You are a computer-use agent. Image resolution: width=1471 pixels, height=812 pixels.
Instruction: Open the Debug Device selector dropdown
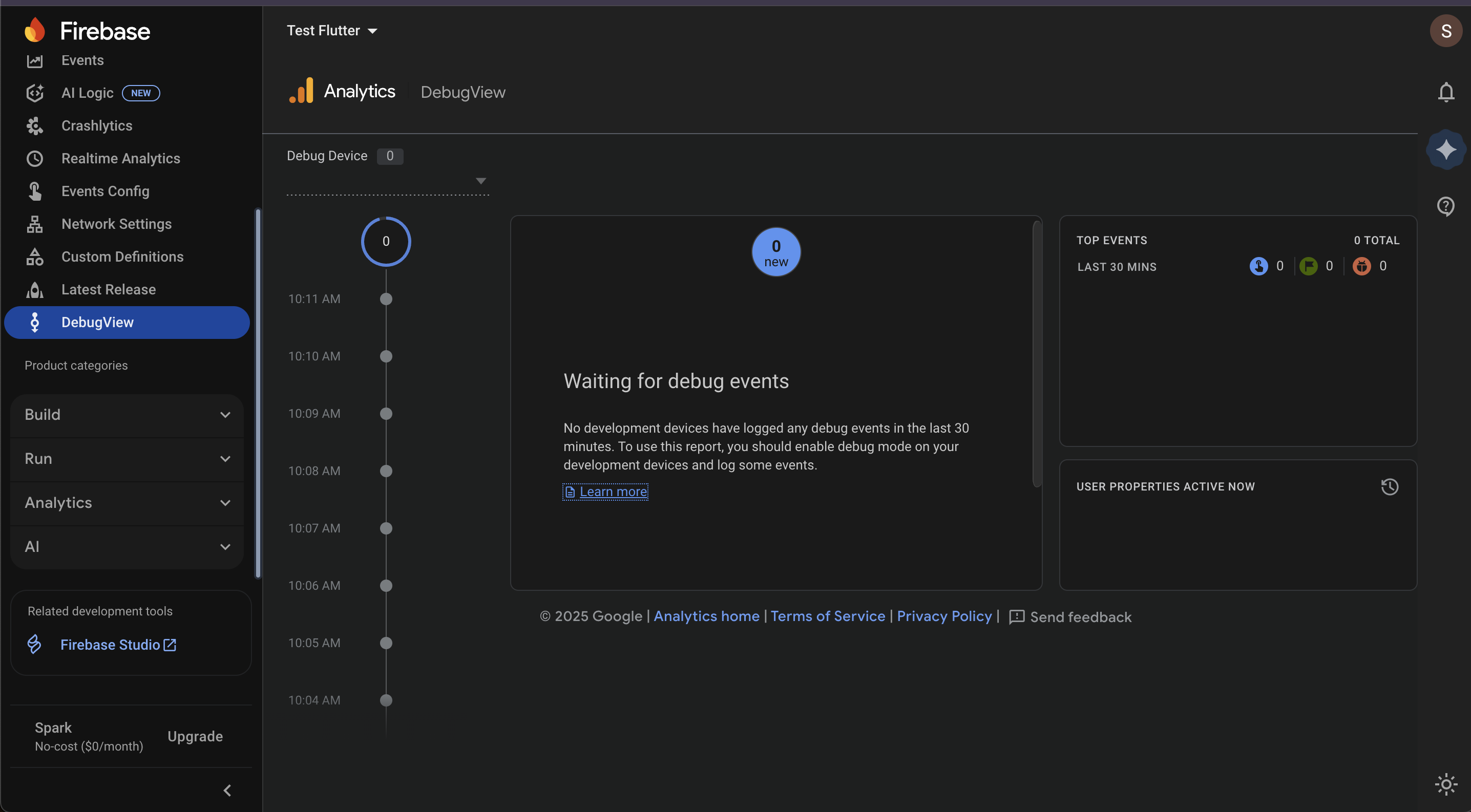click(x=387, y=181)
